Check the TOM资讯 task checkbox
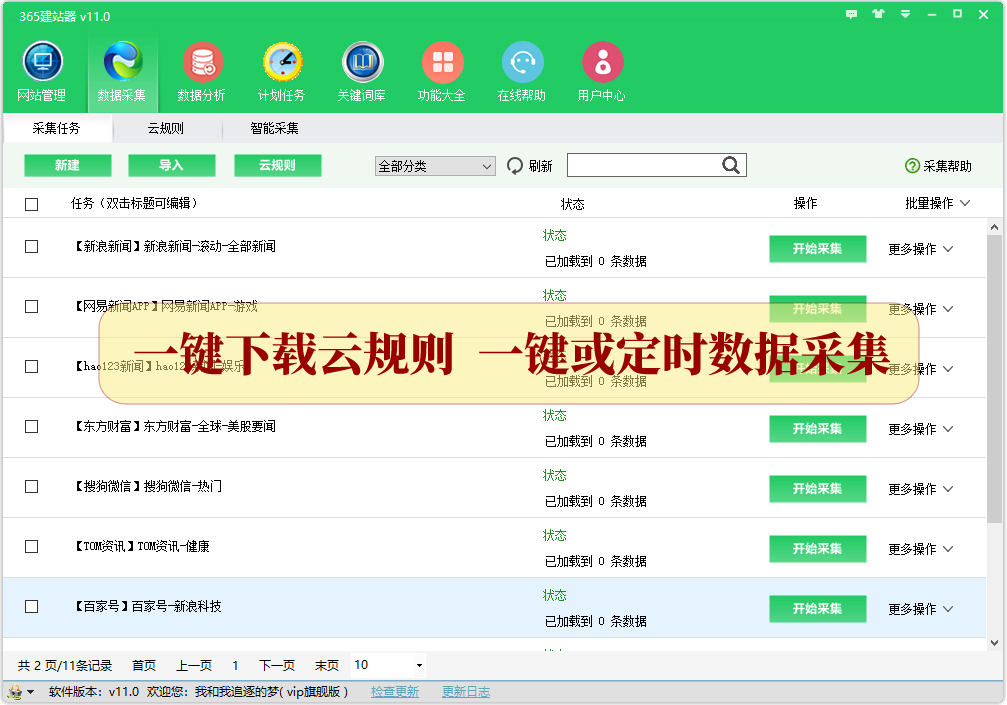Image resolution: width=1007 pixels, height=705 pixels. tap(31, 546)
